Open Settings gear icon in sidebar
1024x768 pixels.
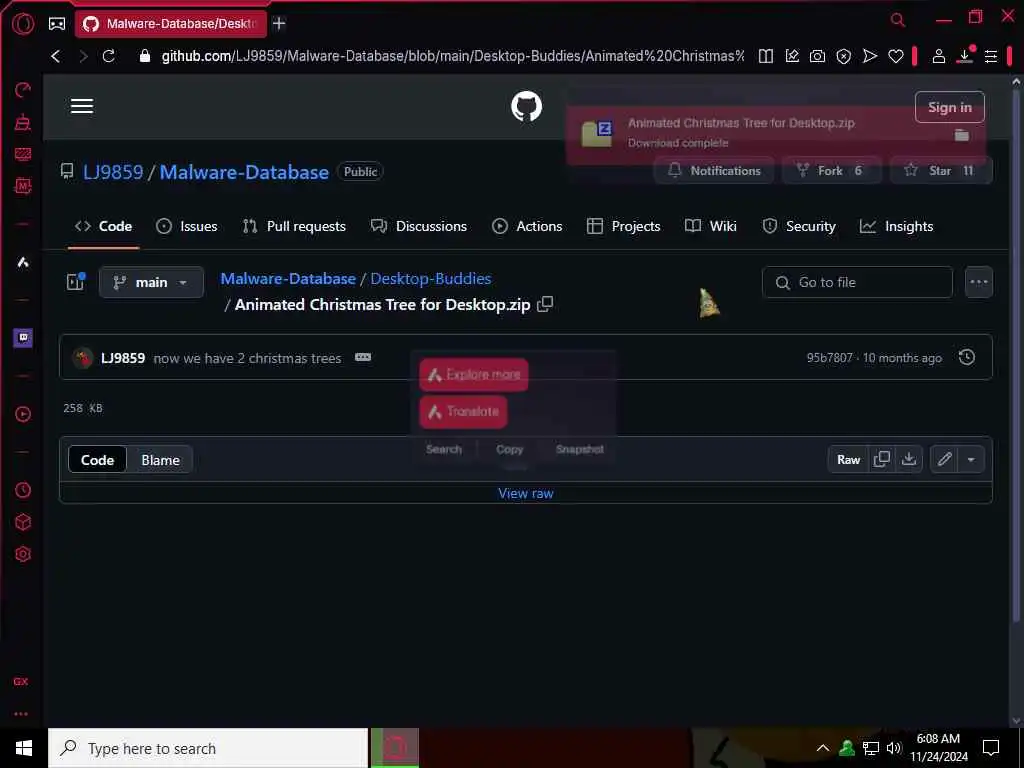point(23,554)
